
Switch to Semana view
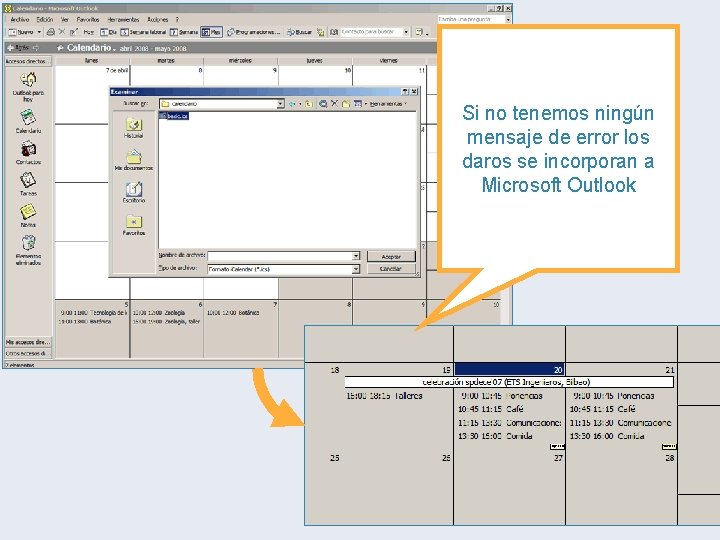point(184,32)
